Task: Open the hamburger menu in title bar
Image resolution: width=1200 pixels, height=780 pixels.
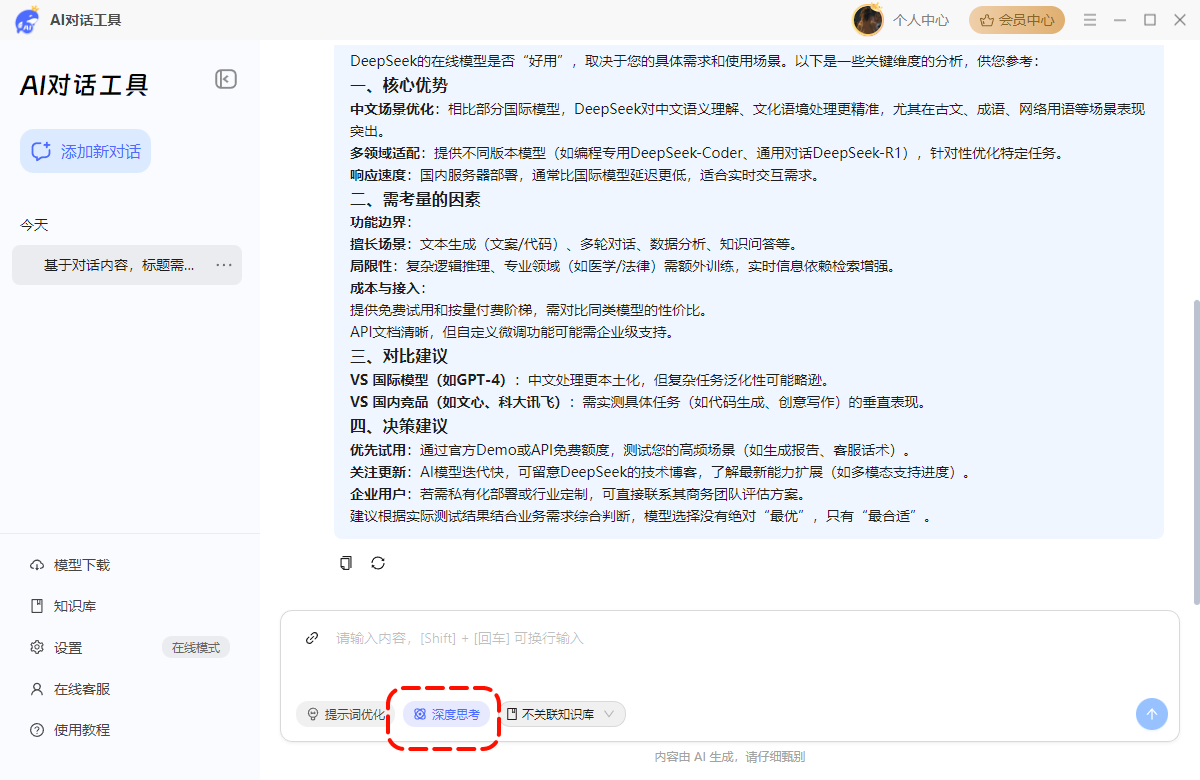Action: [x=1090, y=20]
